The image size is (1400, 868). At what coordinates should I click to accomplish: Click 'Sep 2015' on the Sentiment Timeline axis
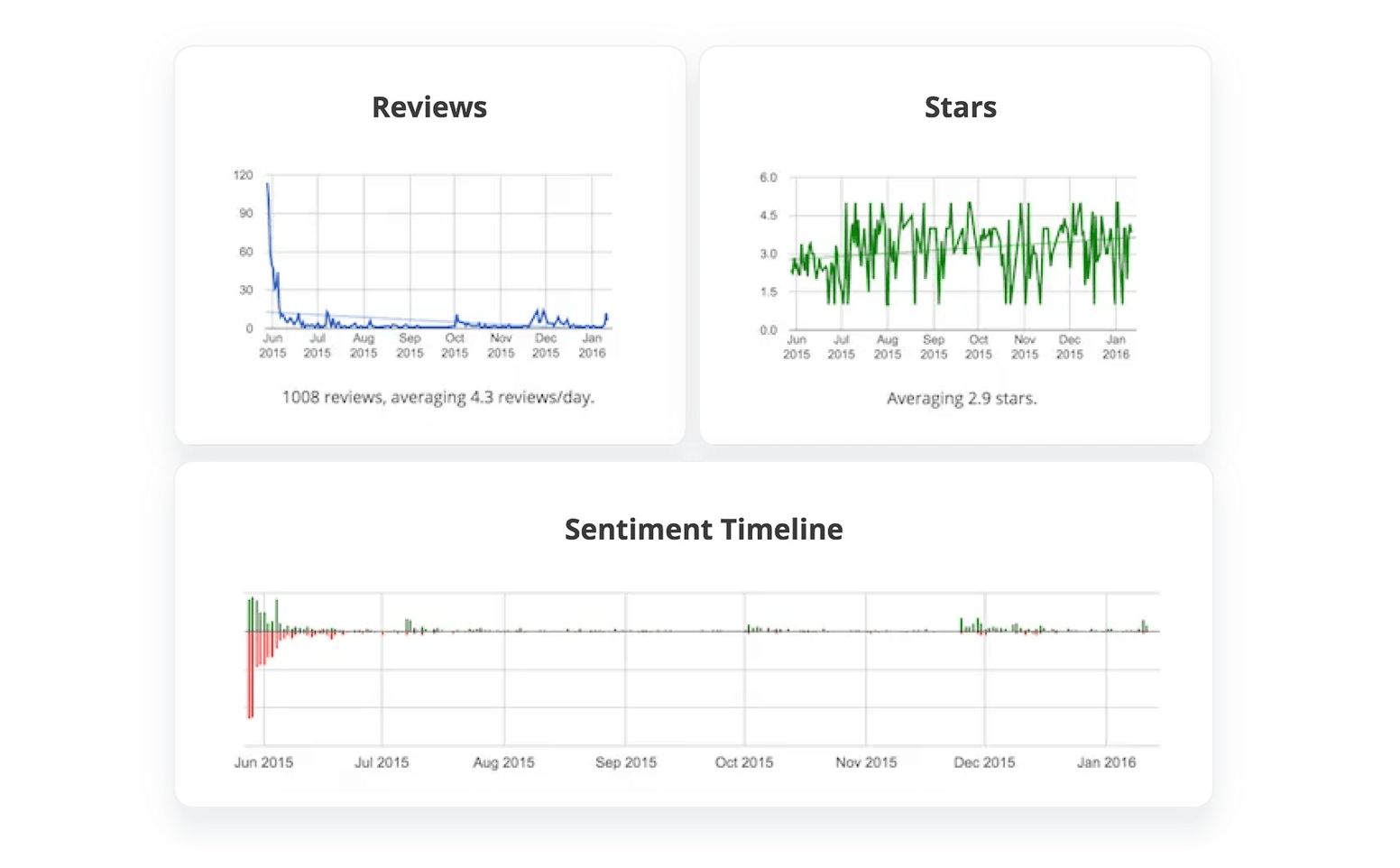(x=626, y=762)
